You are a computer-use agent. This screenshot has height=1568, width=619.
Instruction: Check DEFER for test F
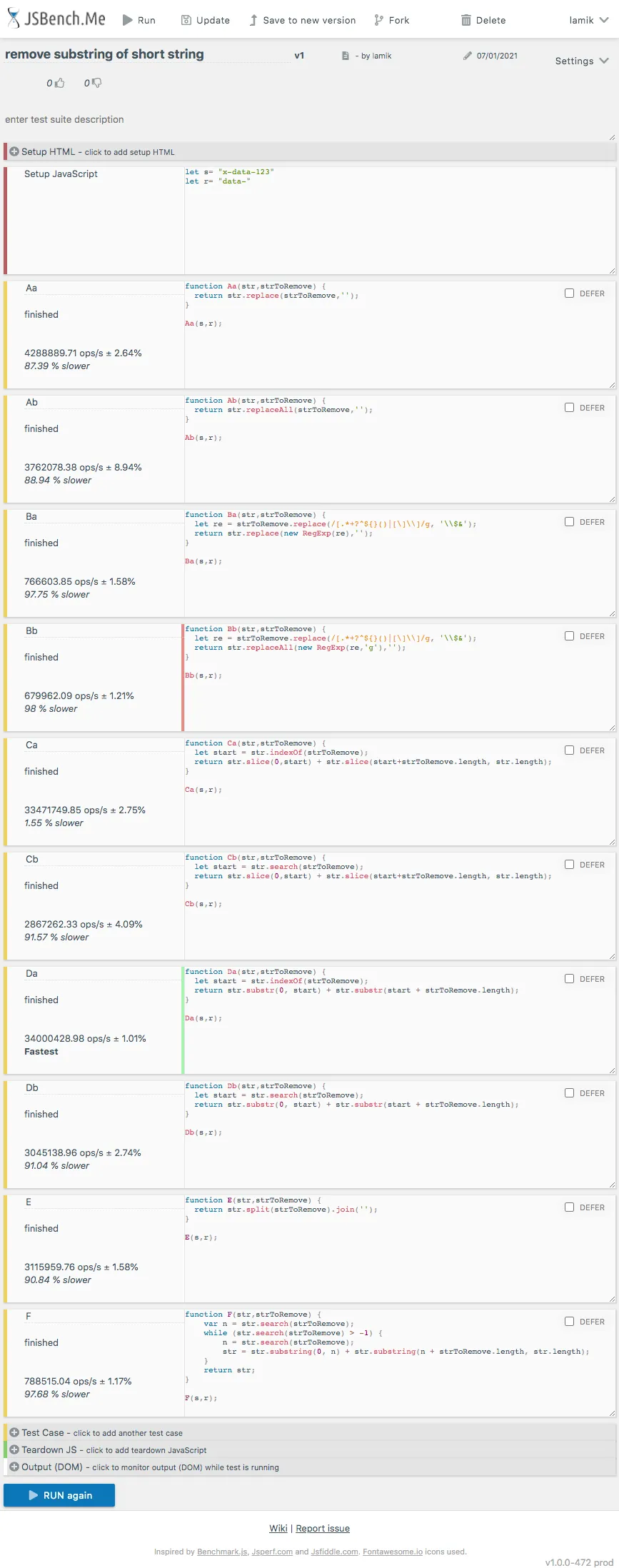point(569,1321)
